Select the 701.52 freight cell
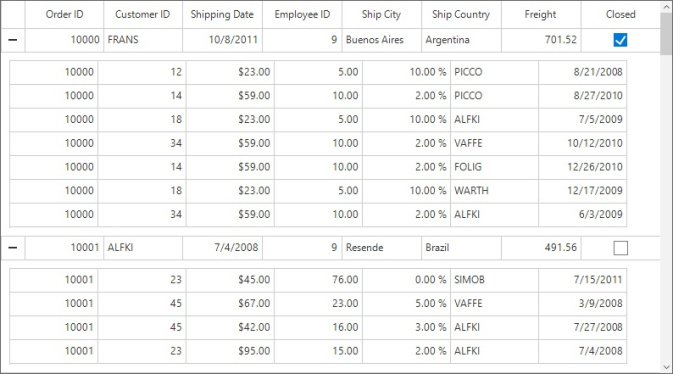The image size is (673, 374). click(x=541, y=40)
